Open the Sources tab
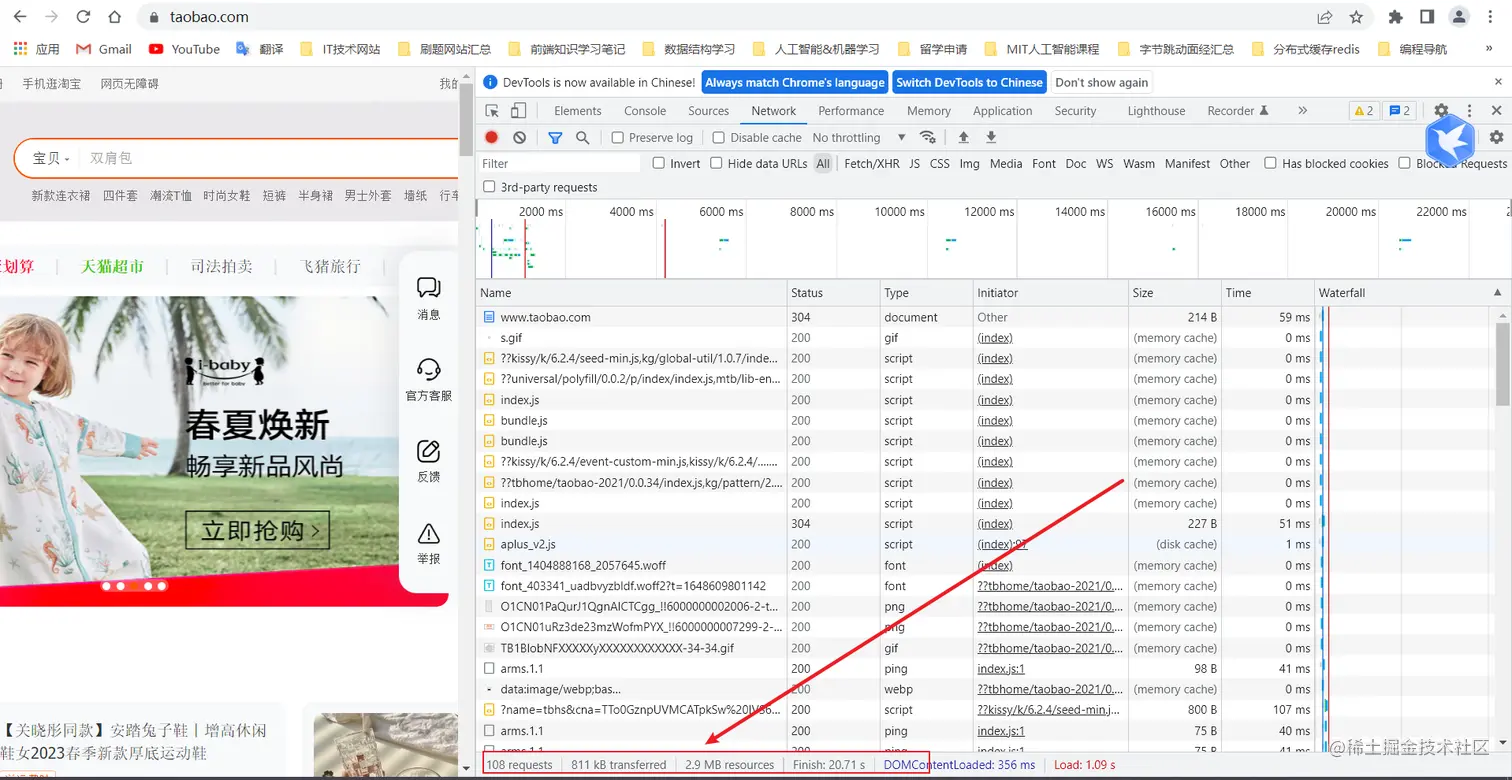 coord(709,111)
